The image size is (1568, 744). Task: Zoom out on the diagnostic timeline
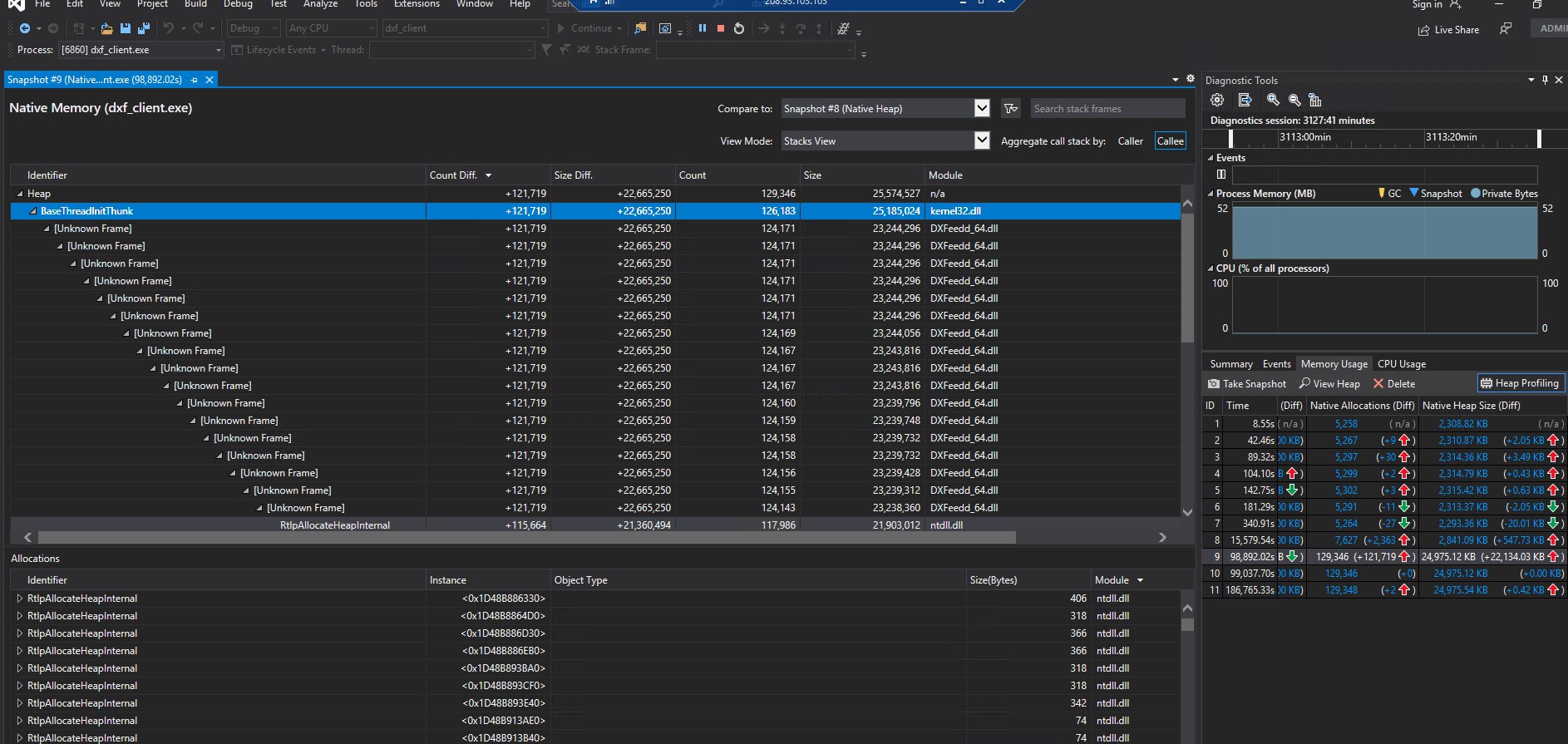[1294, 100]
